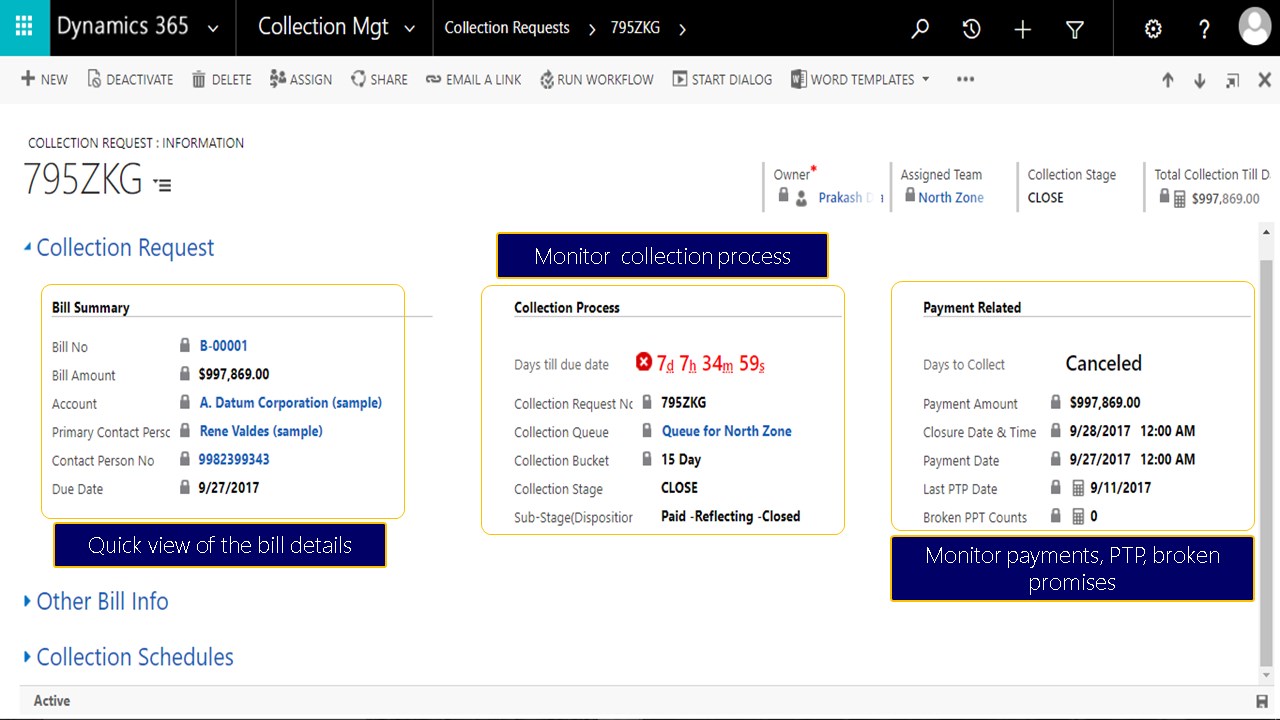The height and width of the screenshot is (720, 1280).
Task: Open recent items history icon
Action: click(971, 29)
